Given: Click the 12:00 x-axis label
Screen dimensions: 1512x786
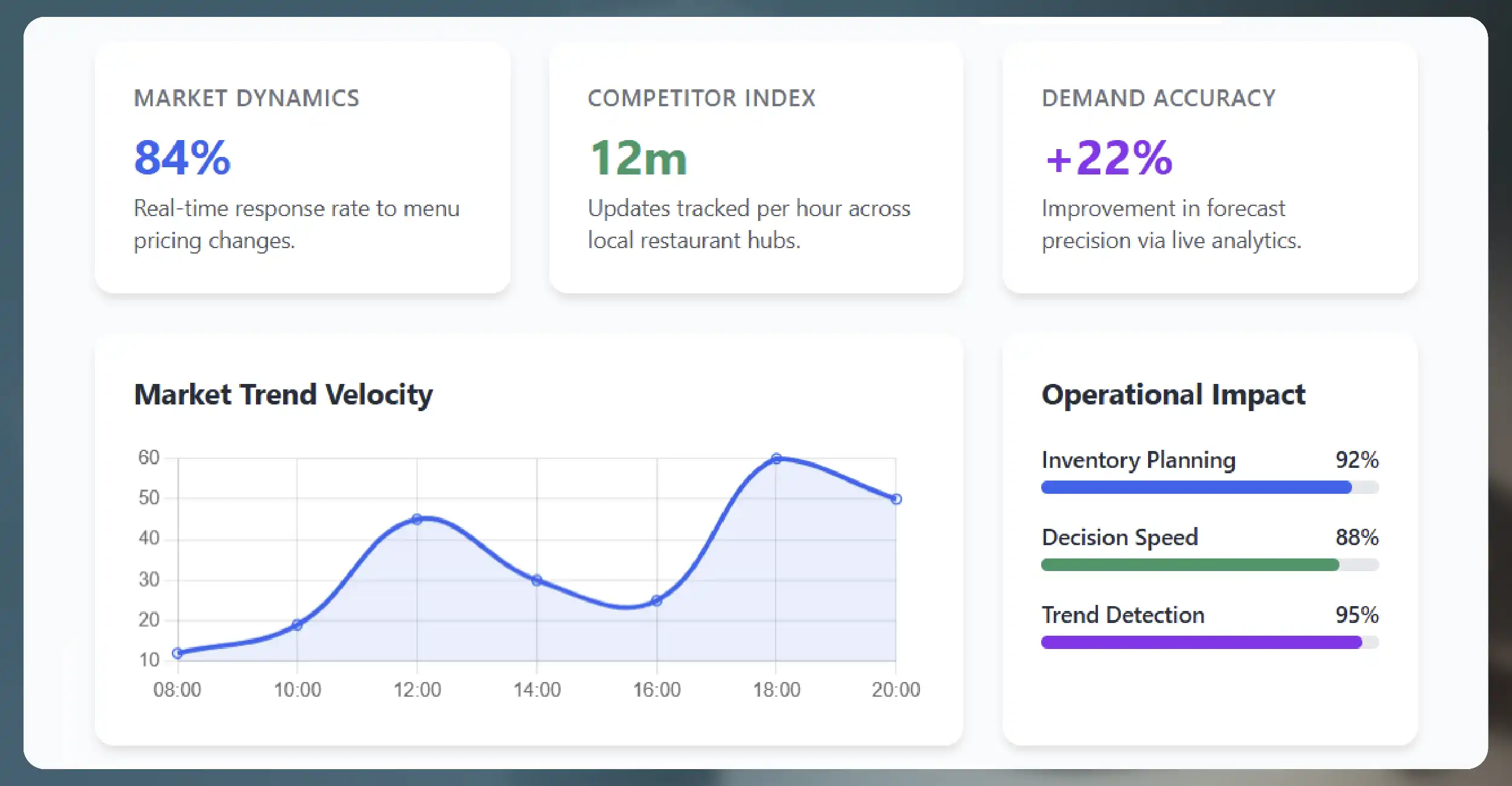Looking at the screenshot, I should pos(417,690).
